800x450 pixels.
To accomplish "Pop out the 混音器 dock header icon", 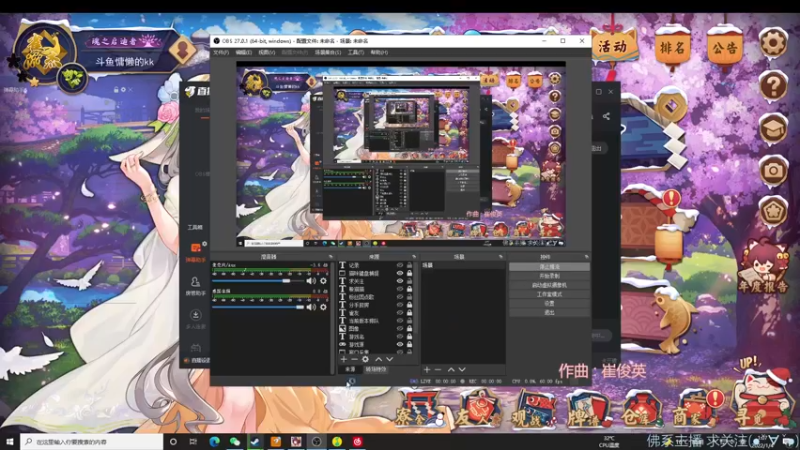I will pyautogui.click(x=330, y=257).
